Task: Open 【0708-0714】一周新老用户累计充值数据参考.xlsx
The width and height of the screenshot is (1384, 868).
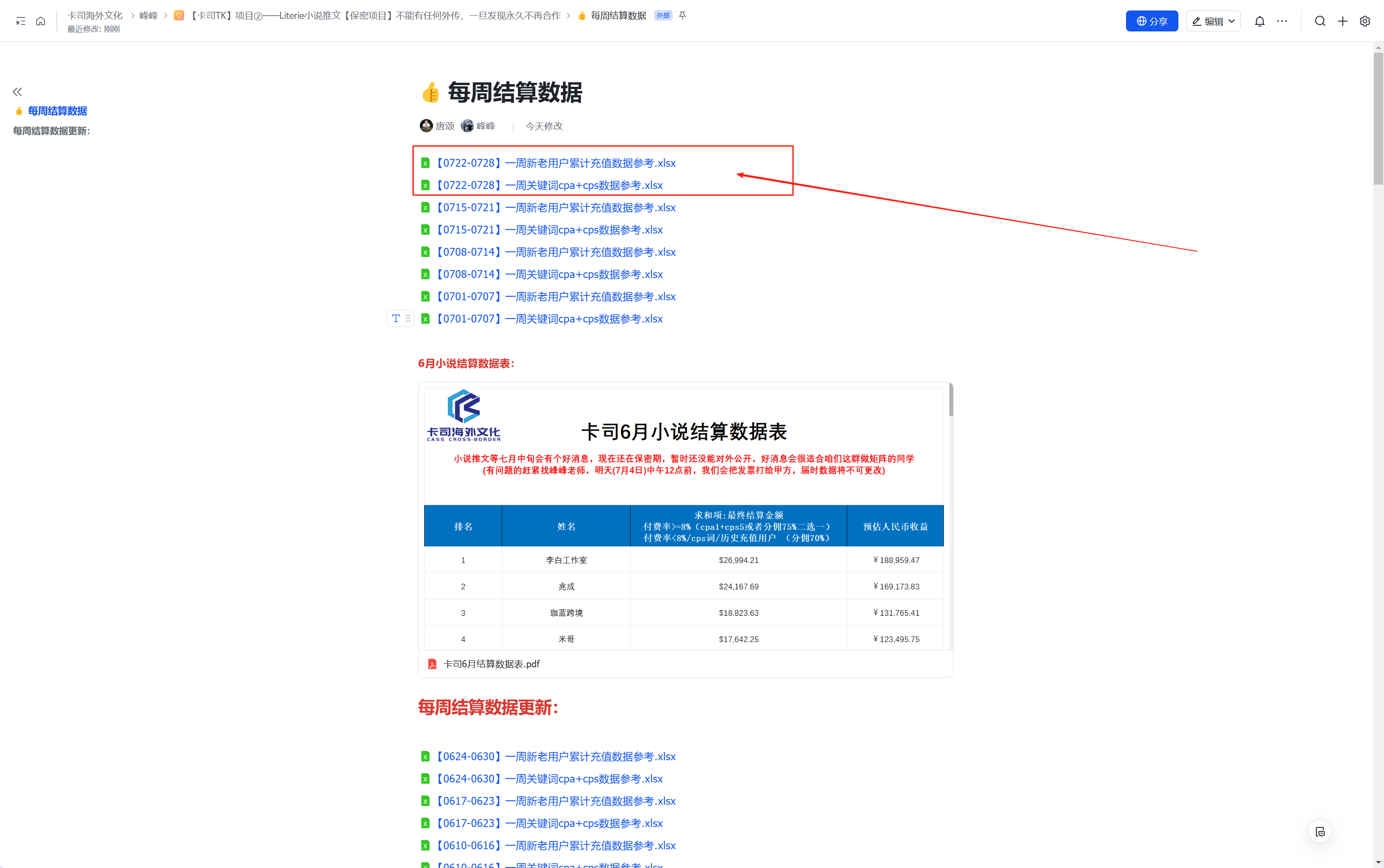Action: tap(555, 252)
